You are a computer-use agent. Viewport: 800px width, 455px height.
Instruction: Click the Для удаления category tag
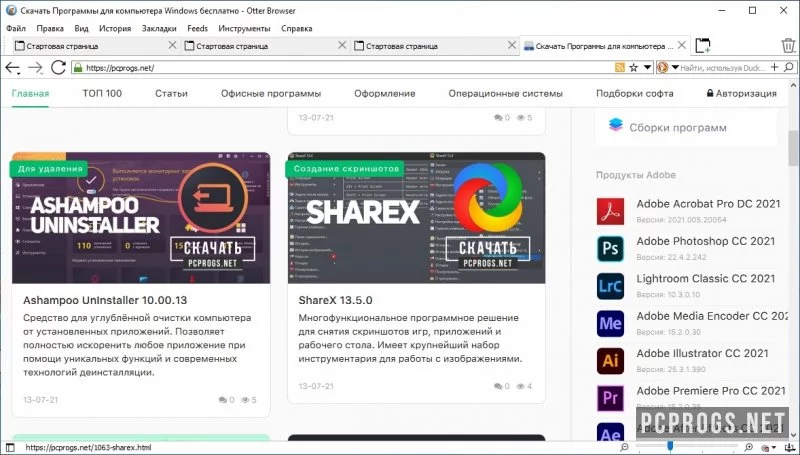(50, 169)
